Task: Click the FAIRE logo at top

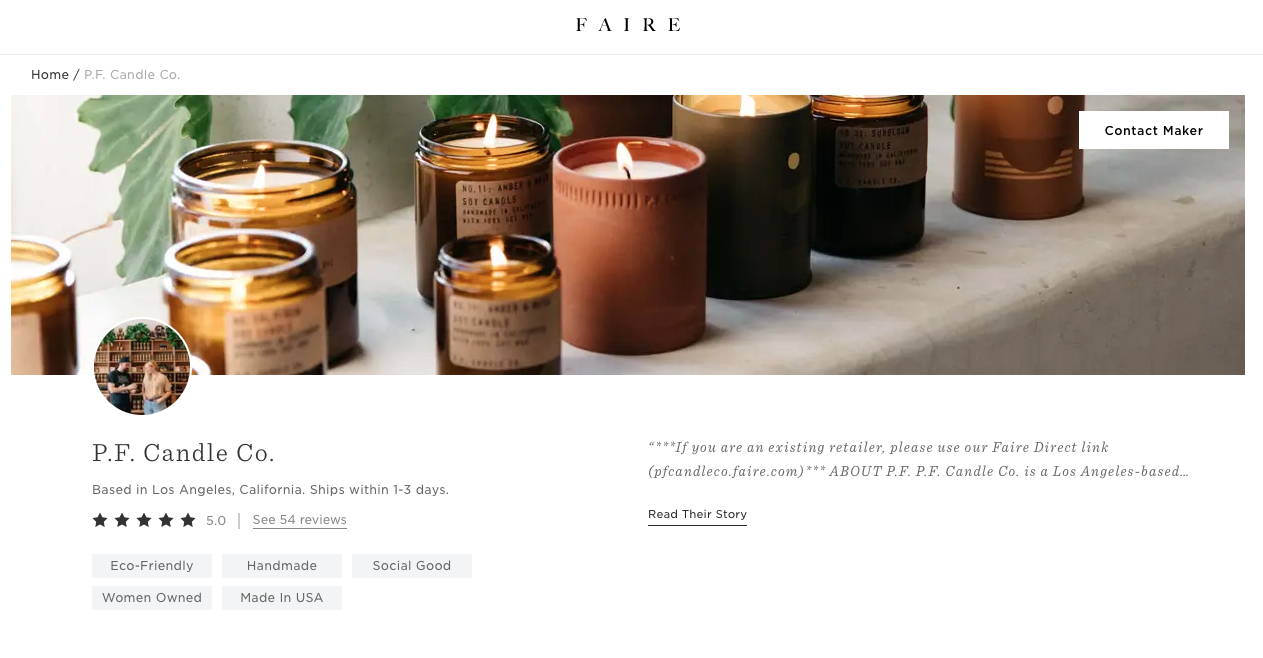Action: (628, 24)
